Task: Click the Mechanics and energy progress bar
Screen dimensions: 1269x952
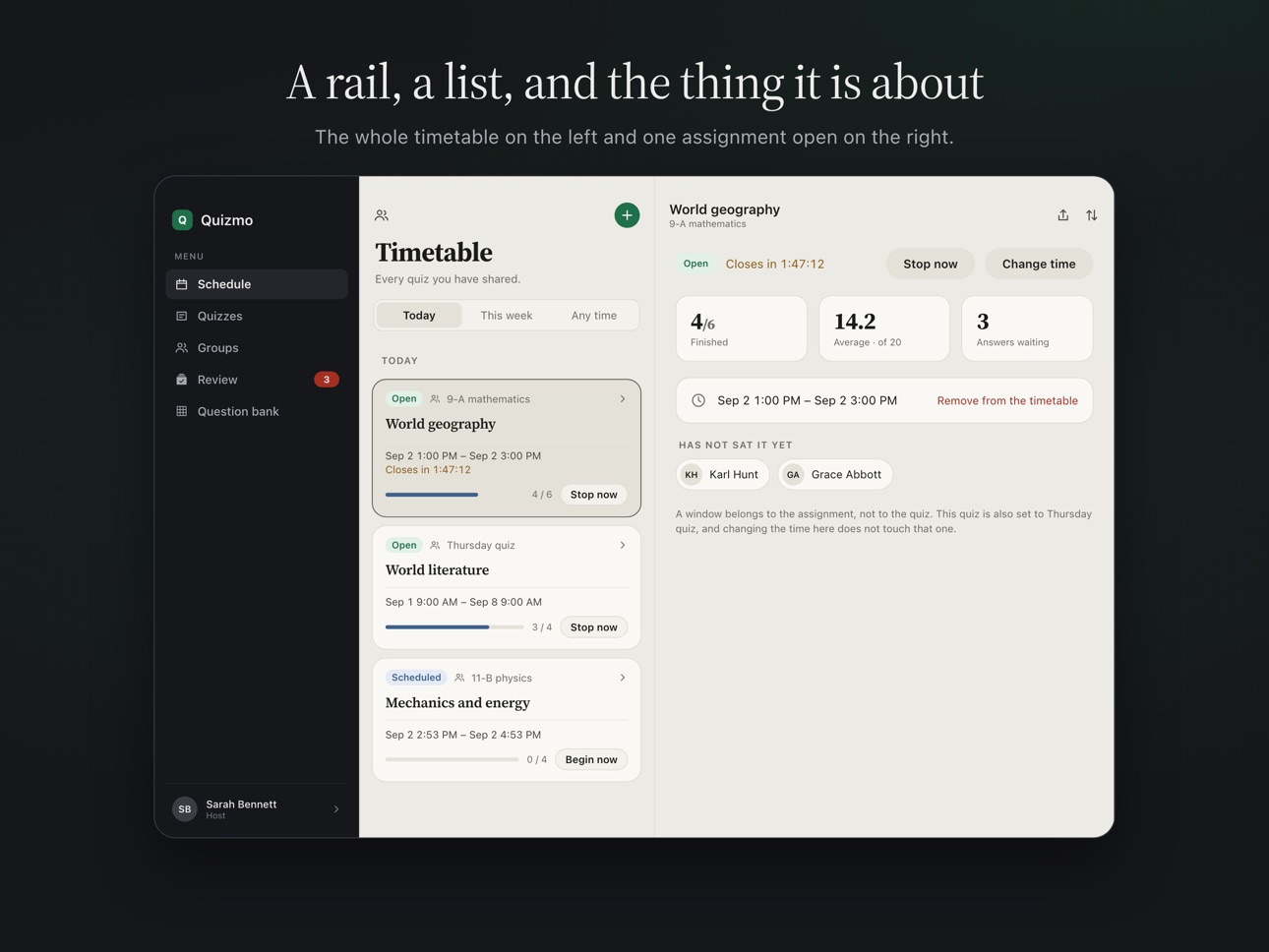Action: tap(453, 759)
